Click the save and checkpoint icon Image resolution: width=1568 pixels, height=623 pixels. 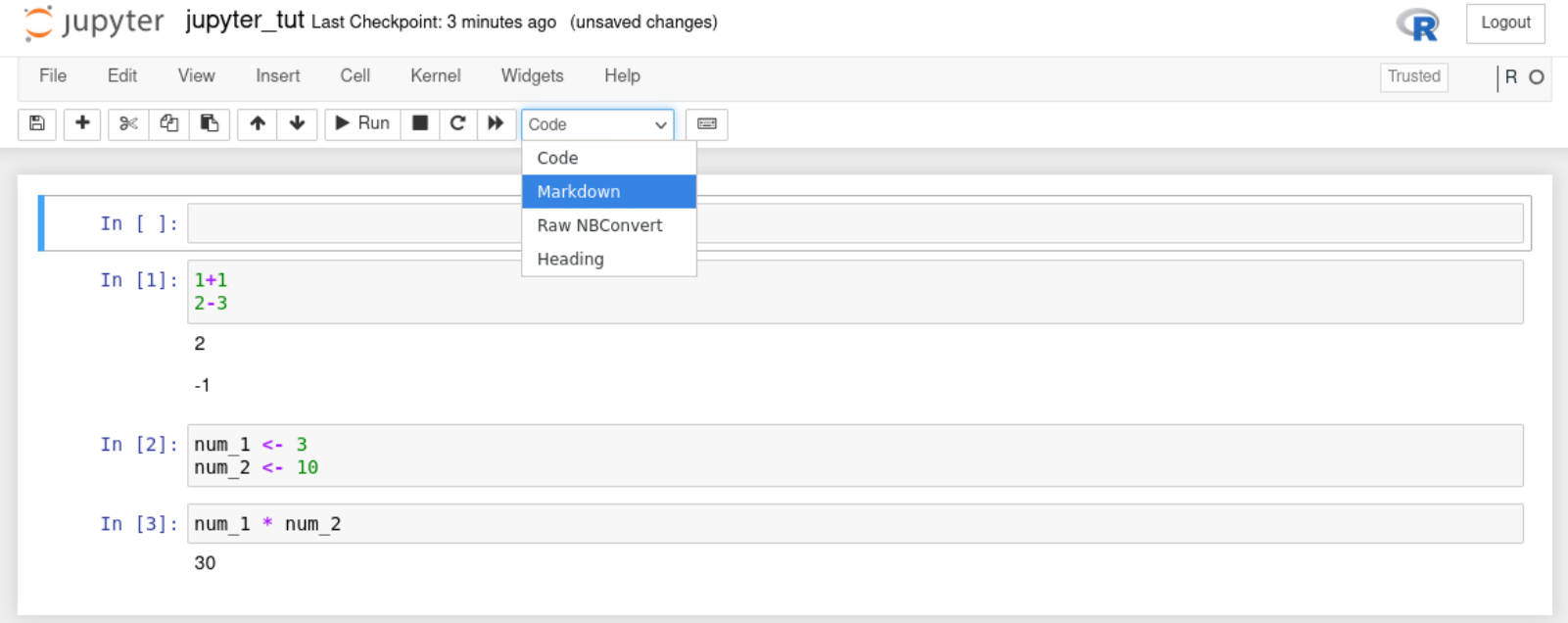pos(37,123)
